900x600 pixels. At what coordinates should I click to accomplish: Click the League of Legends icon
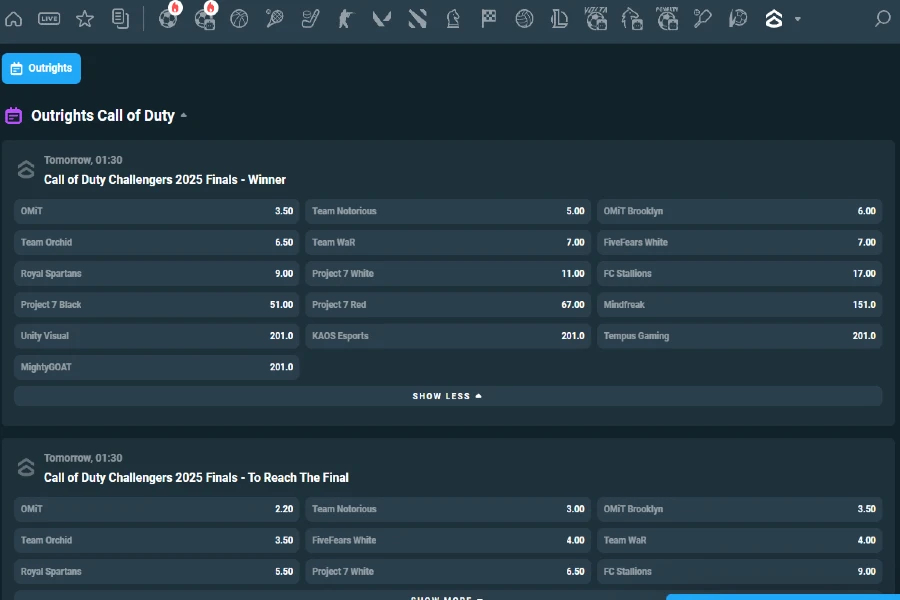[x=559, y=18]
